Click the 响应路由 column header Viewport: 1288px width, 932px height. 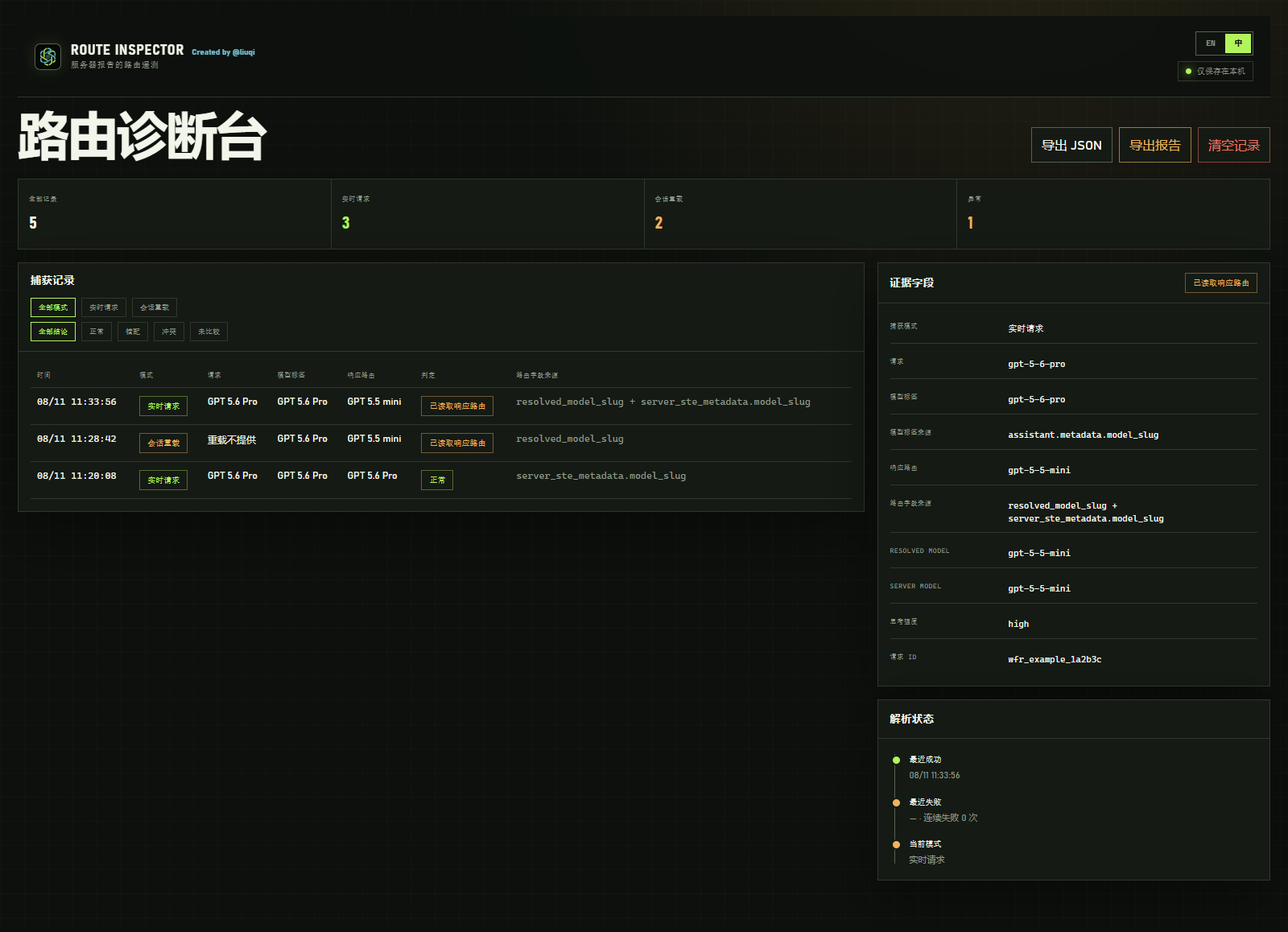pos(361,375)
